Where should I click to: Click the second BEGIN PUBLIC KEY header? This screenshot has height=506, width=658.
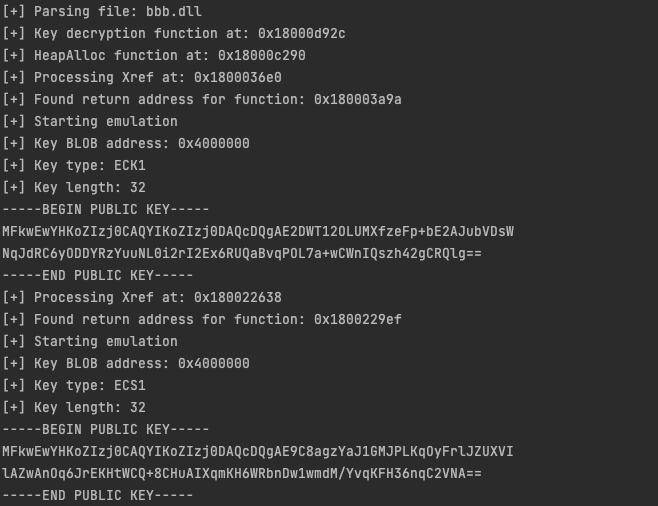106,429
